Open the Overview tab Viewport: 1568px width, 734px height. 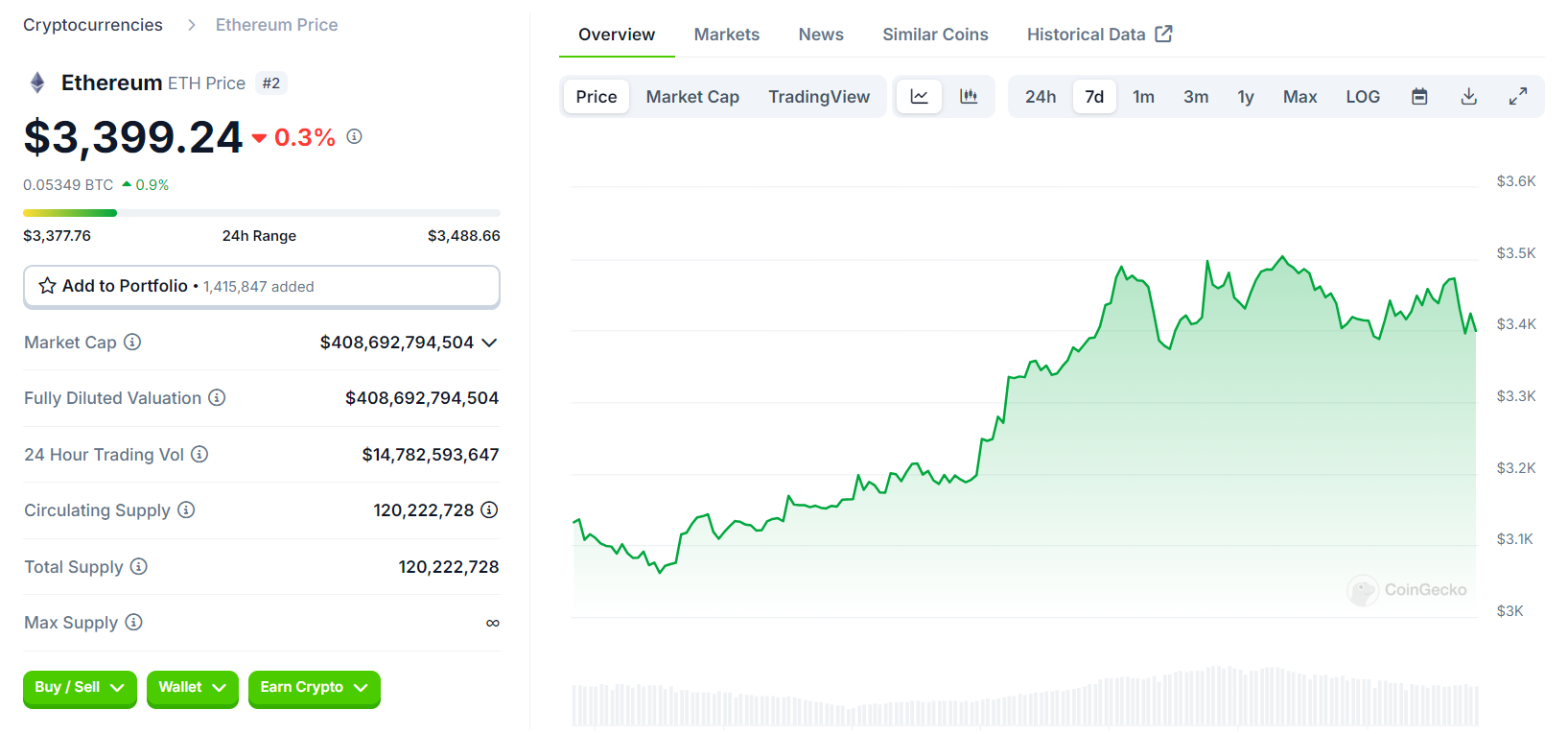pyautogui.click(x=617, y=35)
